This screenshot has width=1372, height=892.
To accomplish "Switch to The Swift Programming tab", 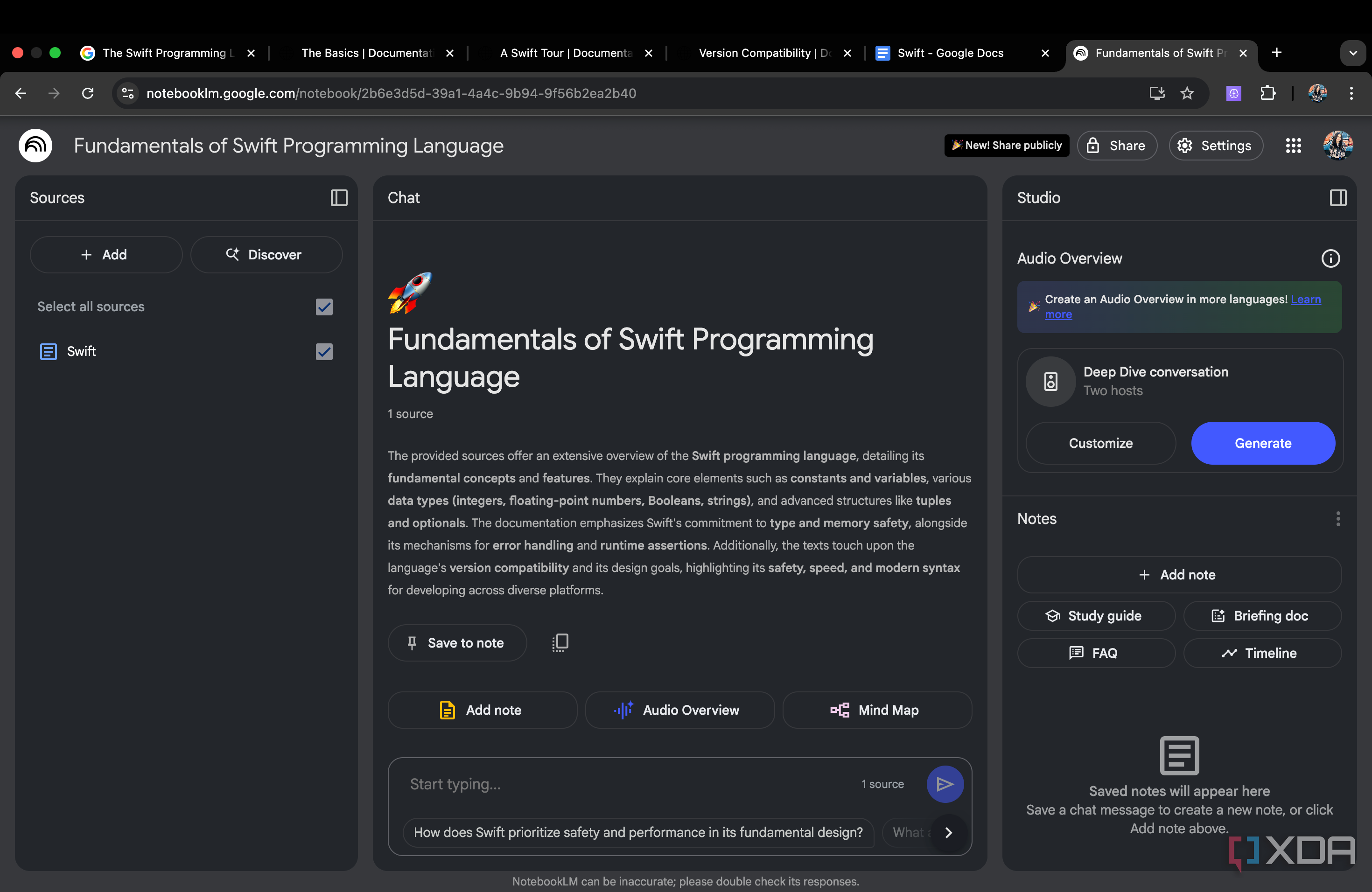I will point(167,53).
